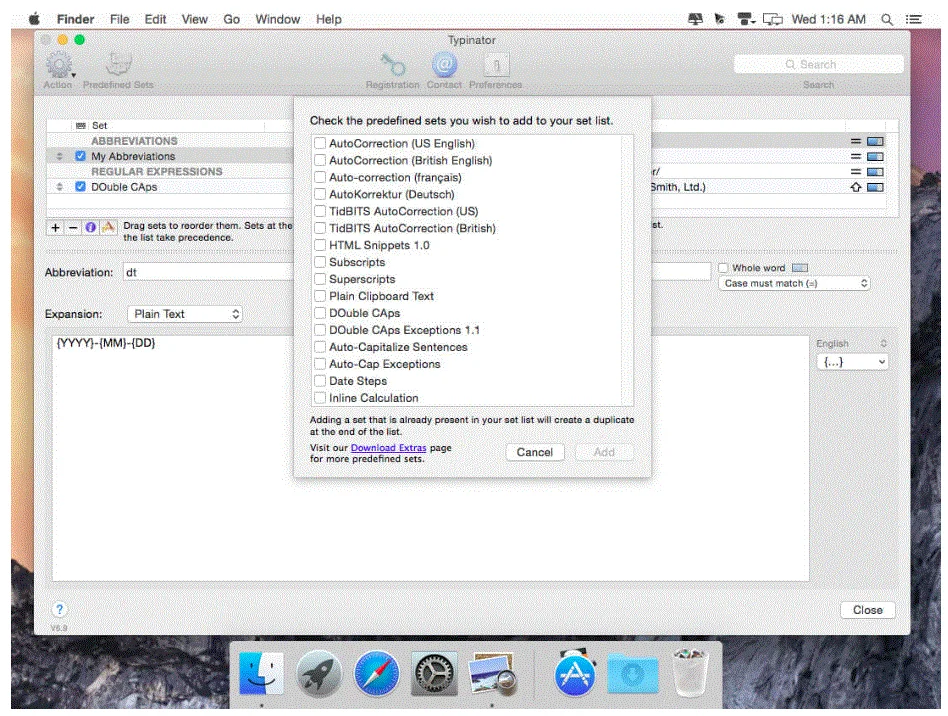Check HTML Snippets 1.0 set

pyautogui.click(x=320, y=245)
